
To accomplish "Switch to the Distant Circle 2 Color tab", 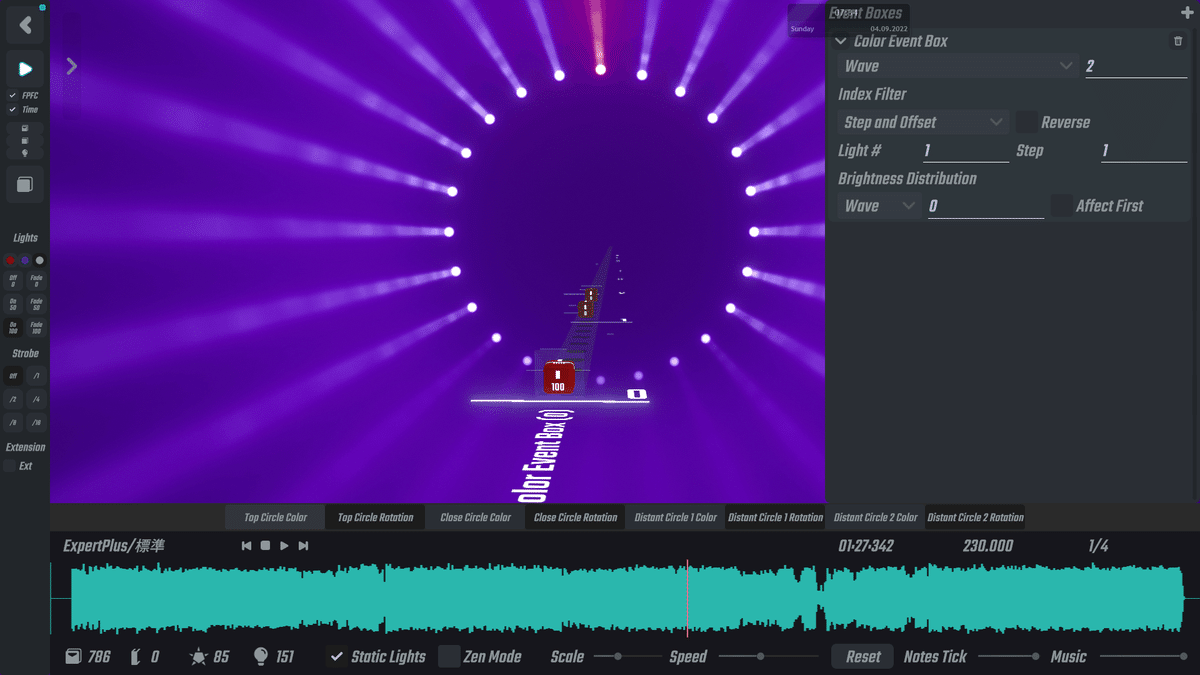I will (875, 517).
